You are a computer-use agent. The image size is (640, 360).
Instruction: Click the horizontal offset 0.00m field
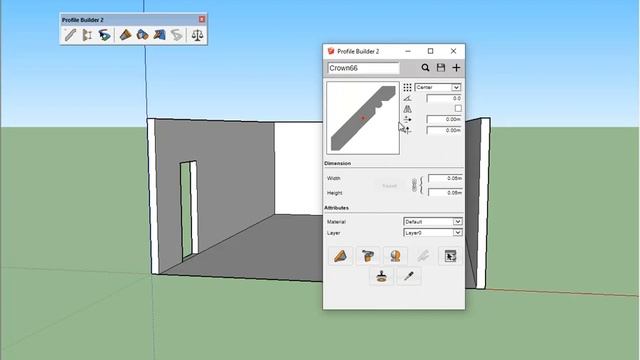(444, 120)
